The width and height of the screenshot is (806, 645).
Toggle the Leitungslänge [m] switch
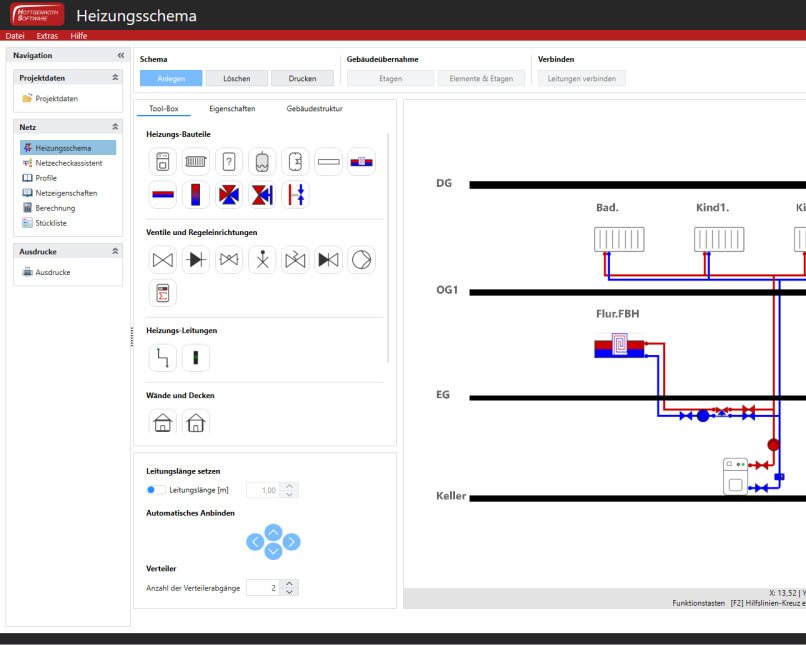click(x=156, y=490)
